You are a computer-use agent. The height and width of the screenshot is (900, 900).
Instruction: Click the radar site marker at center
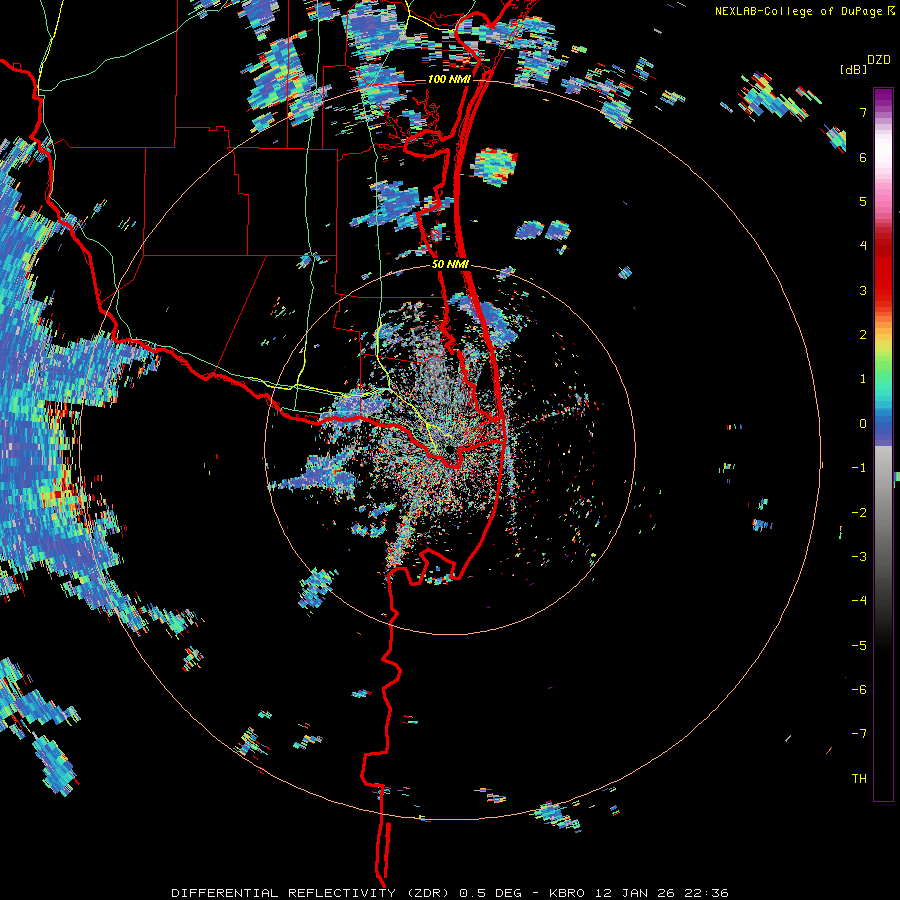[x=451, y=450]
